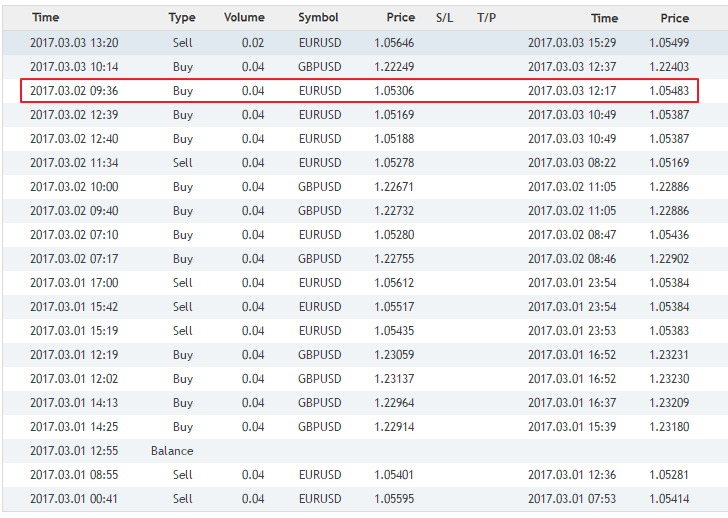The height and width of the screenshot is (518, 728).
Task: Click open price 1.05595
Action: tap(394, 499)
